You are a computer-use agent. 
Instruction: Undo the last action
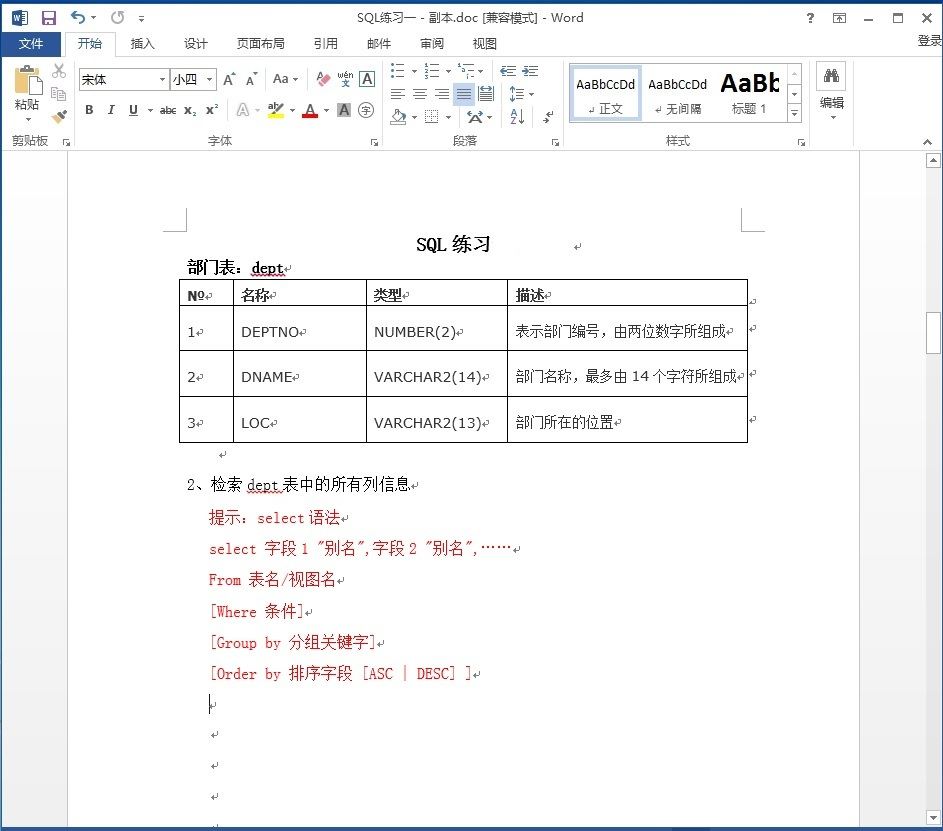click(78, 17)
